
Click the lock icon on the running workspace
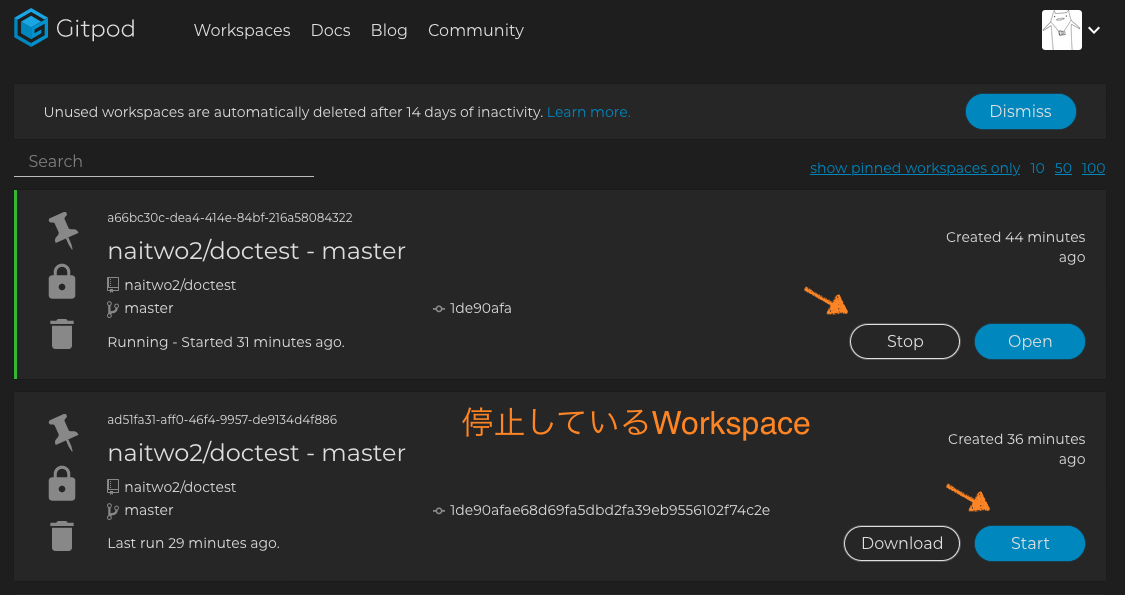[62, 281]
